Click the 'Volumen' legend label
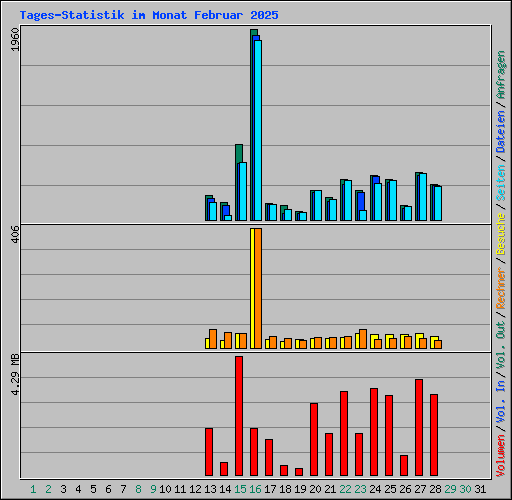 coord(501,455)
